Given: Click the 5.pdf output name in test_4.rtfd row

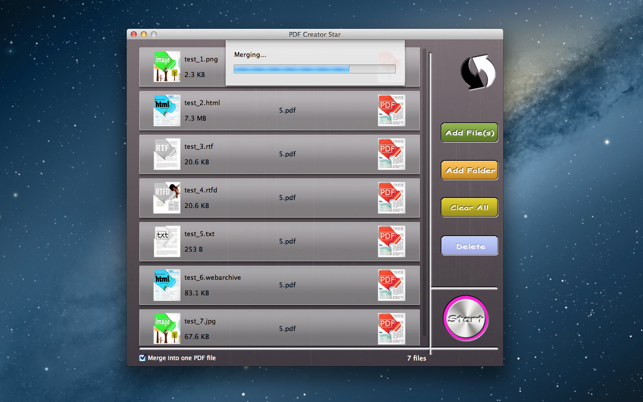Looking at the screenshot, I should 287,198.
